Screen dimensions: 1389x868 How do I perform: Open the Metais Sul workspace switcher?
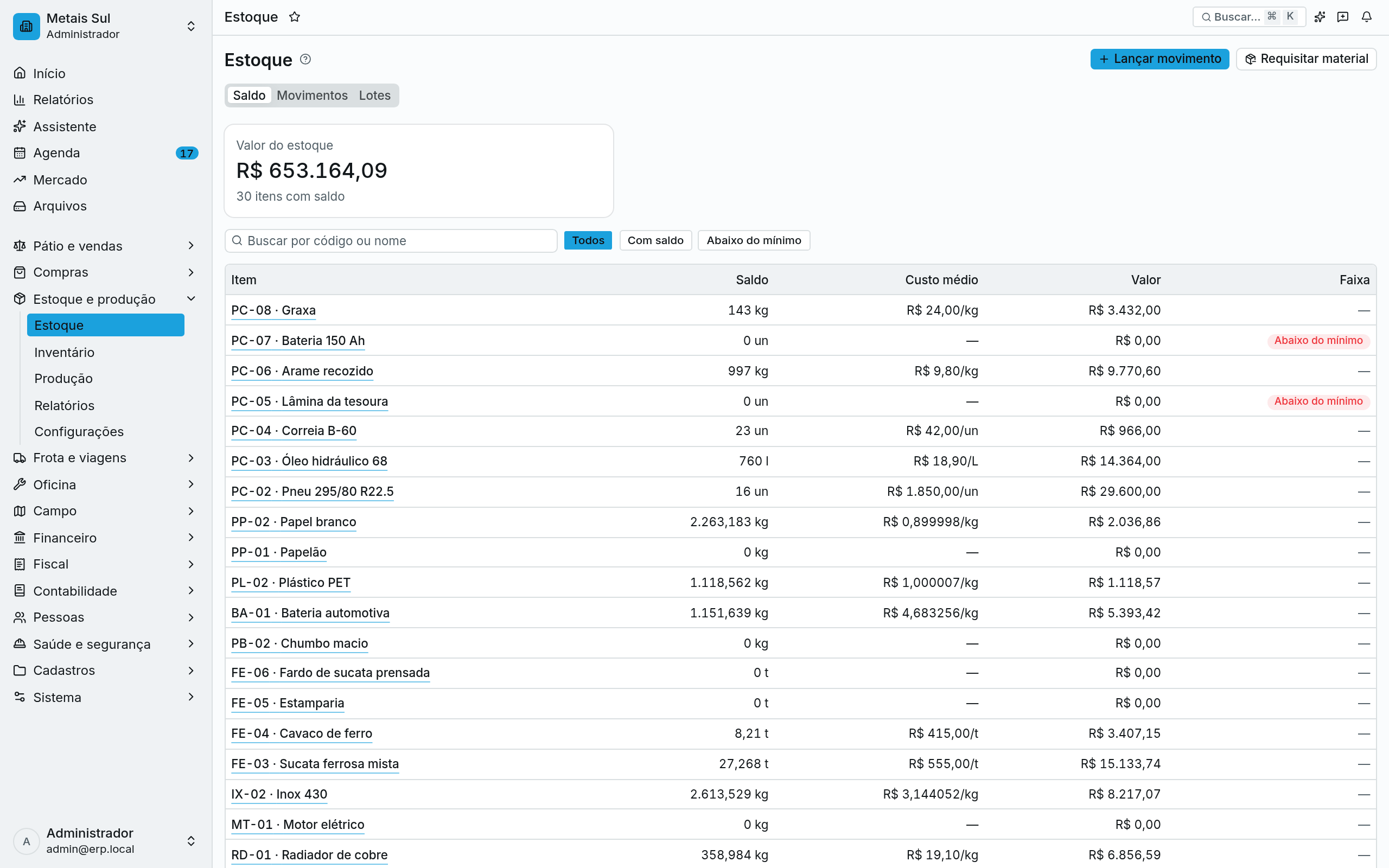point(106,27)
